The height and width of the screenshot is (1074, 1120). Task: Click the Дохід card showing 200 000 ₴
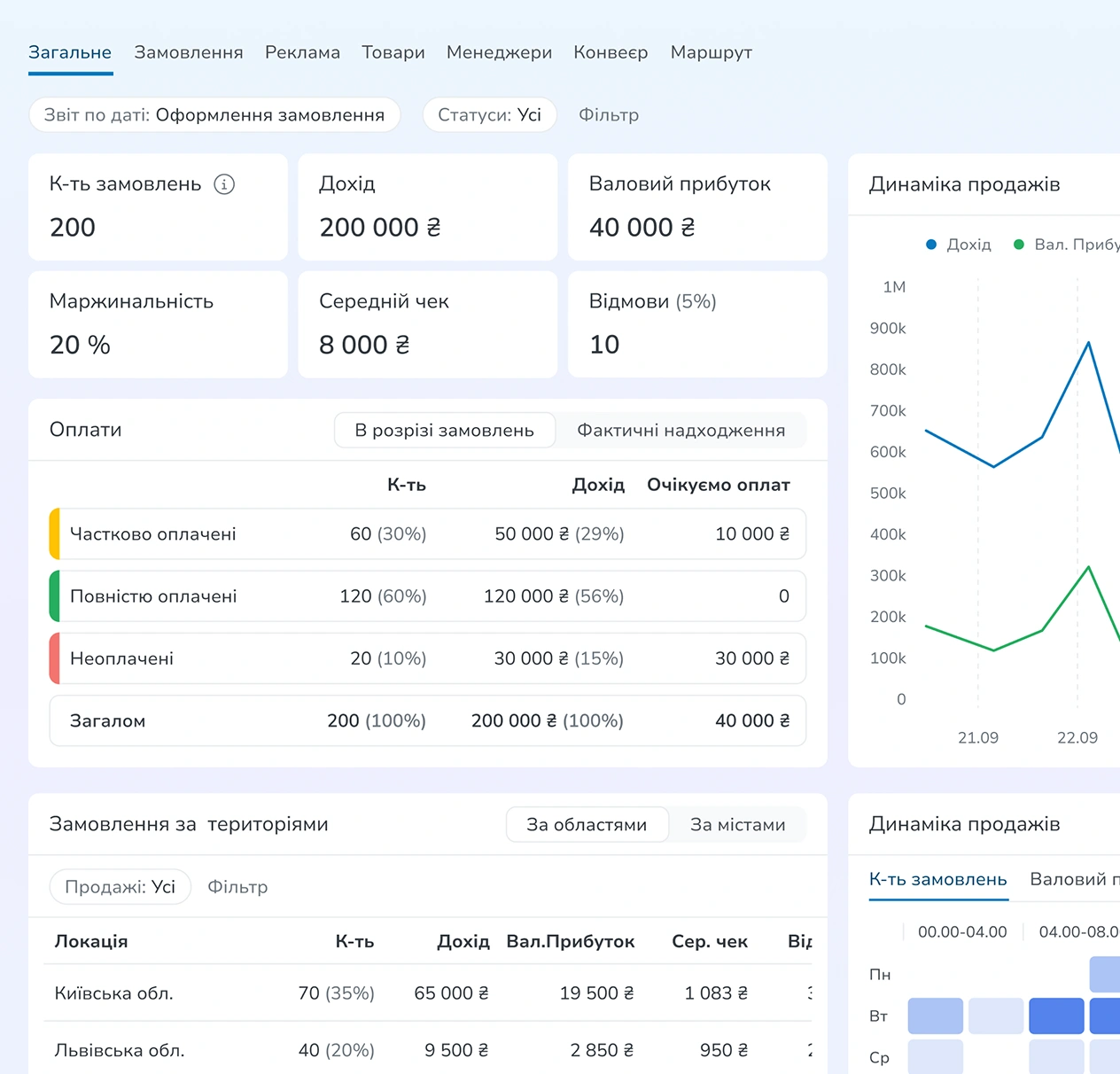point(428,207)
